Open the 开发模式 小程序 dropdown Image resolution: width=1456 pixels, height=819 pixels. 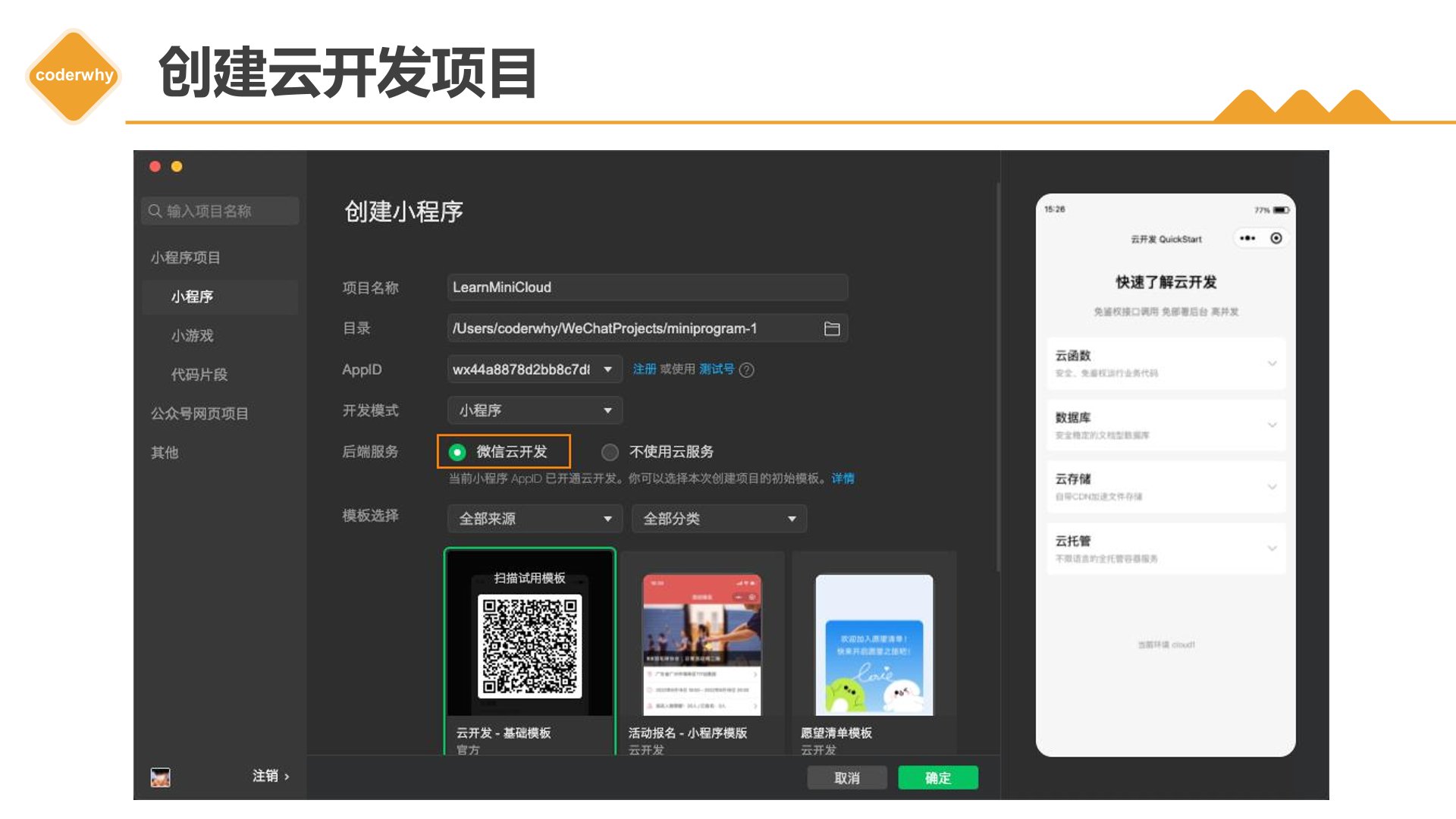click(x=535, y=410)
